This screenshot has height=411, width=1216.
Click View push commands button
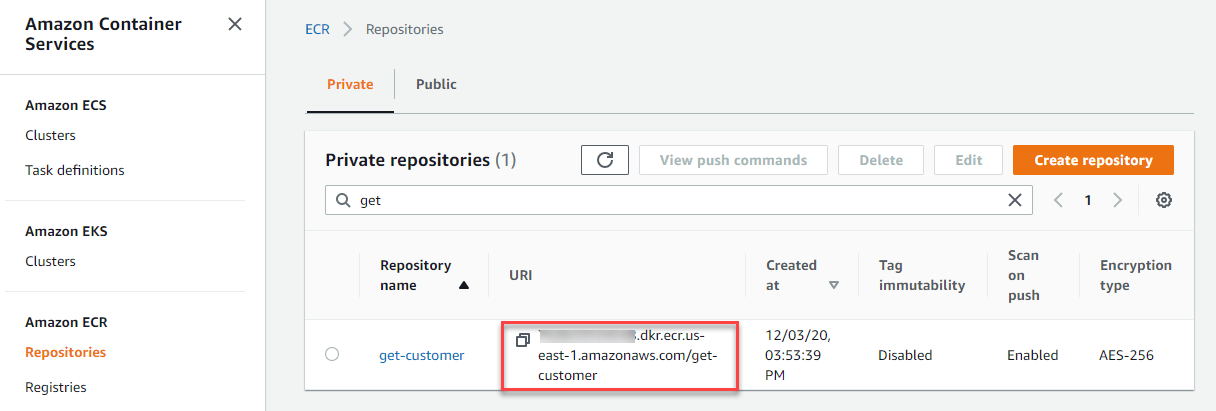tap(733, 160)
